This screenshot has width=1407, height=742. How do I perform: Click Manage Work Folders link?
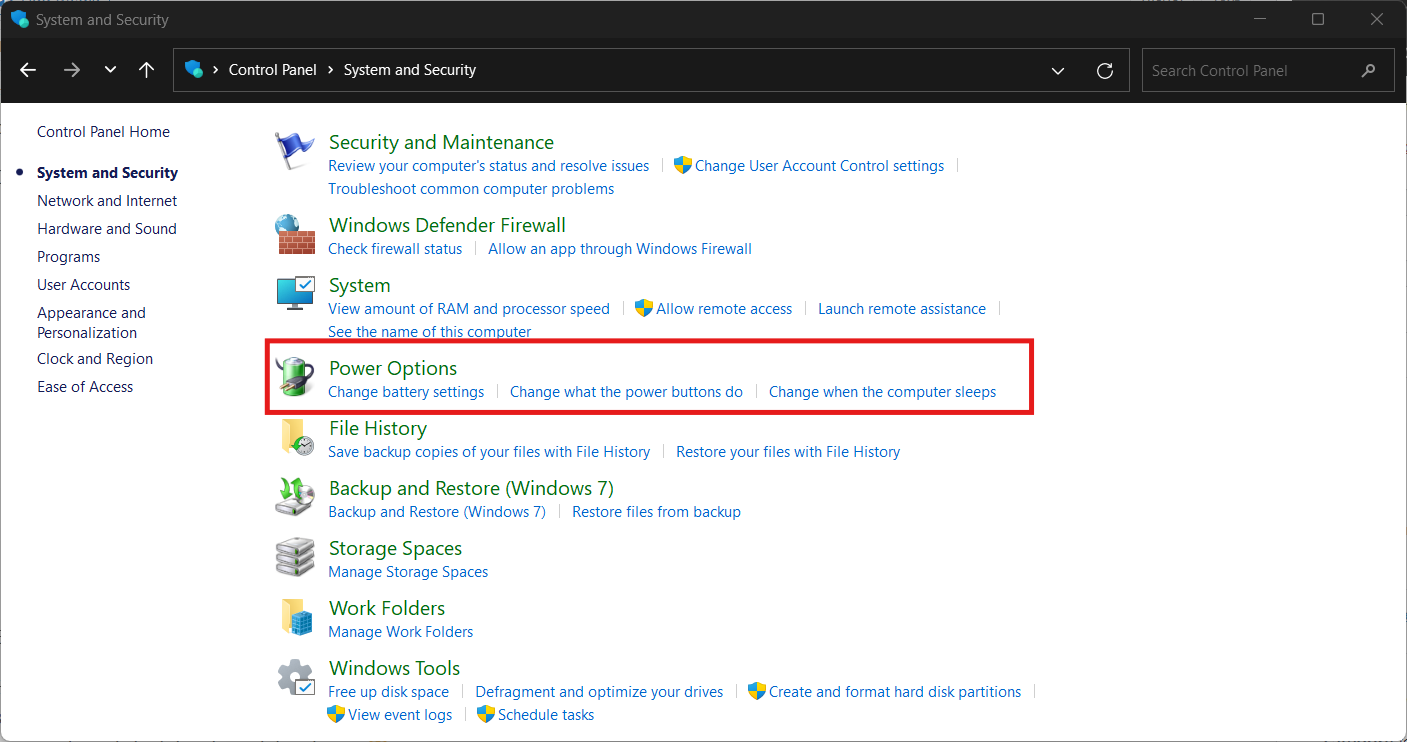click(x=401, y=632)
